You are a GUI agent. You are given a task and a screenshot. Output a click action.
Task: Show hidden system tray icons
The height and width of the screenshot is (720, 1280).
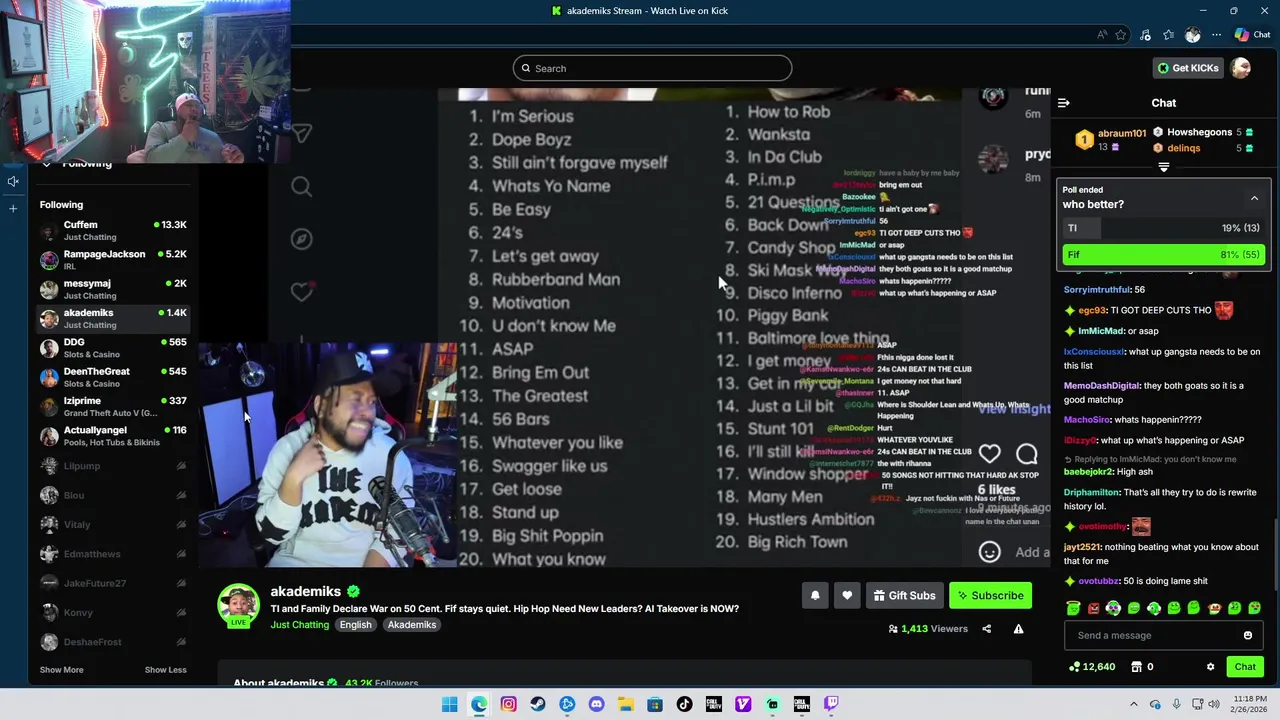pyautogui.click(x=1133, y=704)
